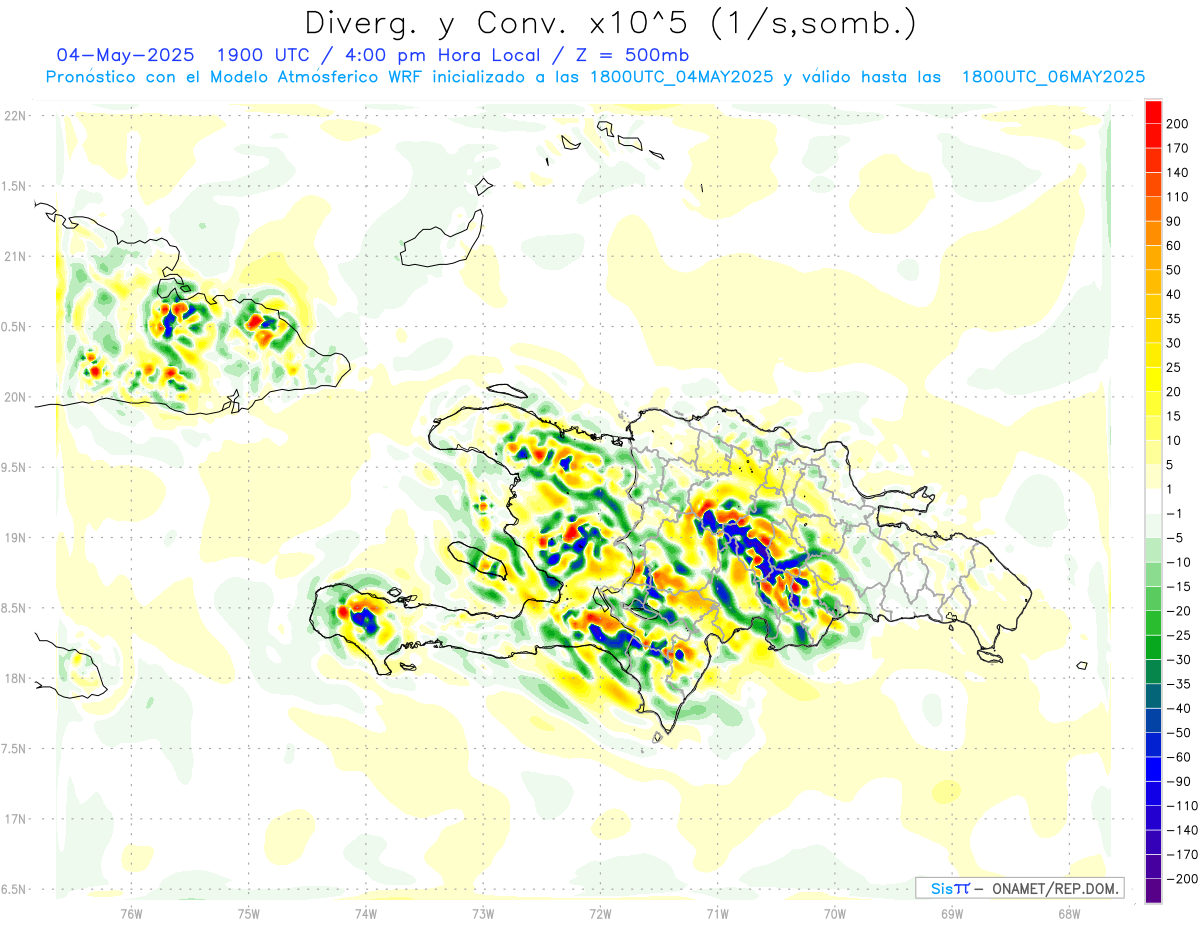1200x927 pixels.
Task: Click the validity time '1800UTC_06MAY2025'
Action: (x=1053, y=77)
